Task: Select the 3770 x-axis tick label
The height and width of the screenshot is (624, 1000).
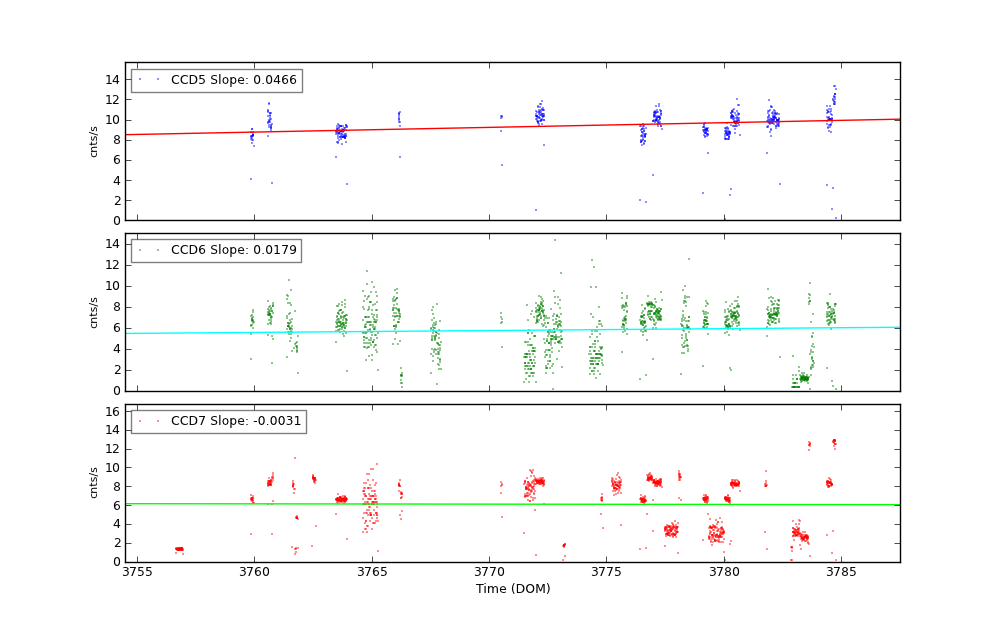Action: [490, 572]
